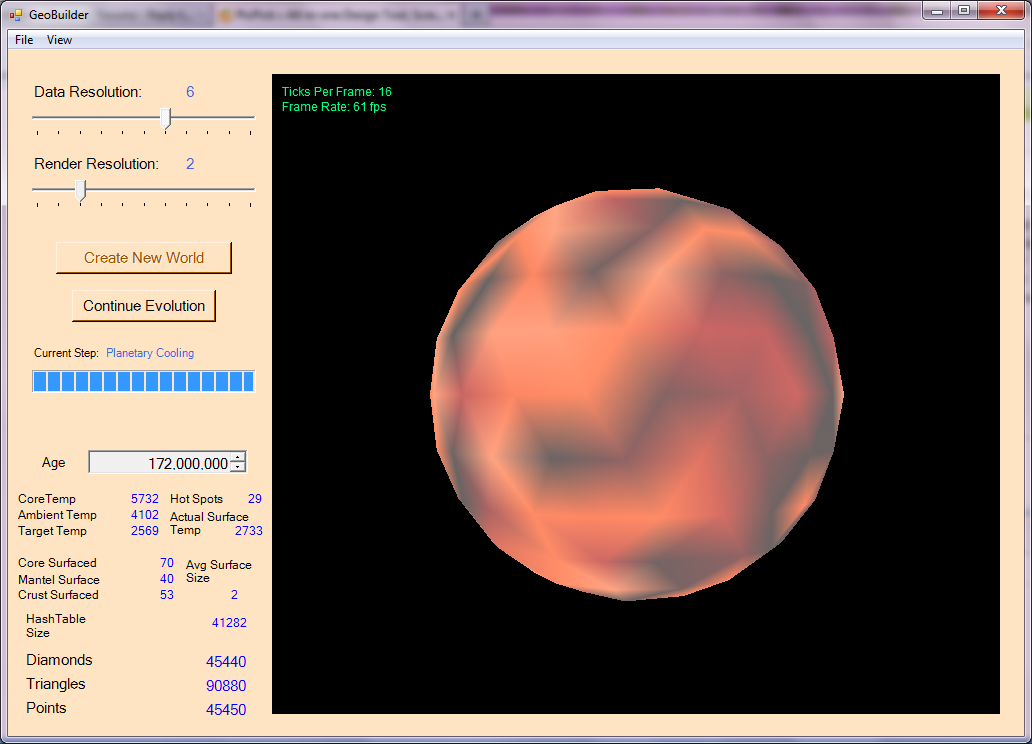Click the Continue Evolution button
The width and height of the screenshot is (1032, 744).
point(144,306)
